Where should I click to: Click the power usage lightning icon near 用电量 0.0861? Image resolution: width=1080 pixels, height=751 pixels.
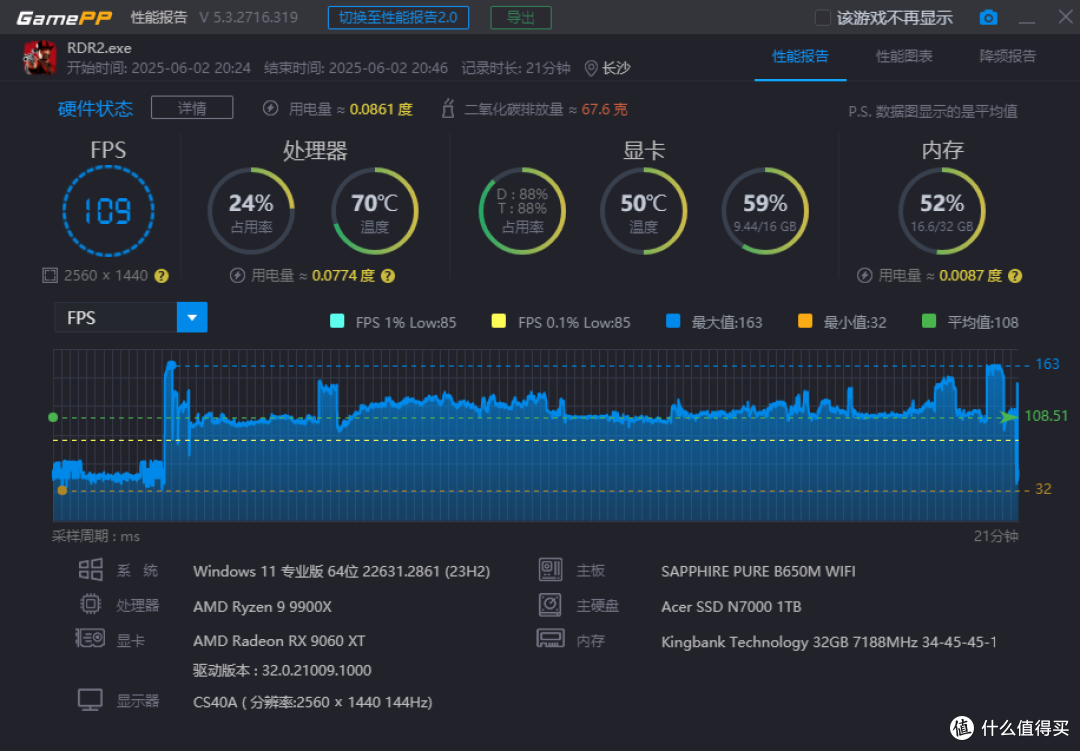(x=271, y=108)
